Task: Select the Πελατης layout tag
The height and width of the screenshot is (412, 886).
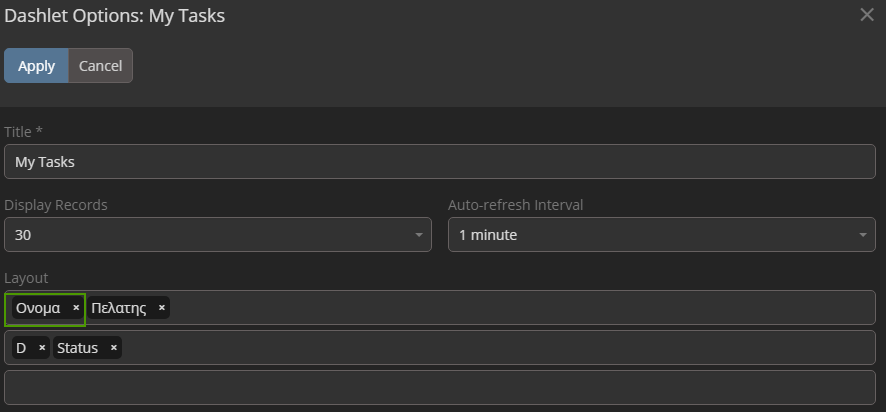Action: (119, 308)
